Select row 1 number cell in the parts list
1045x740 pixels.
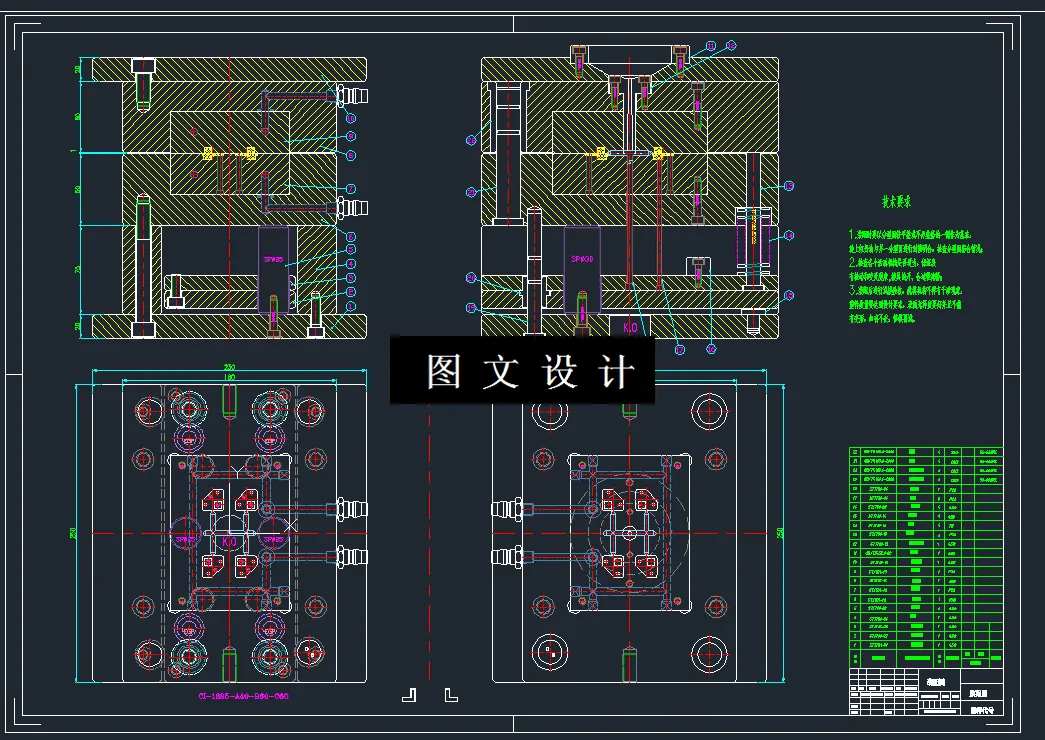[855, 645]
